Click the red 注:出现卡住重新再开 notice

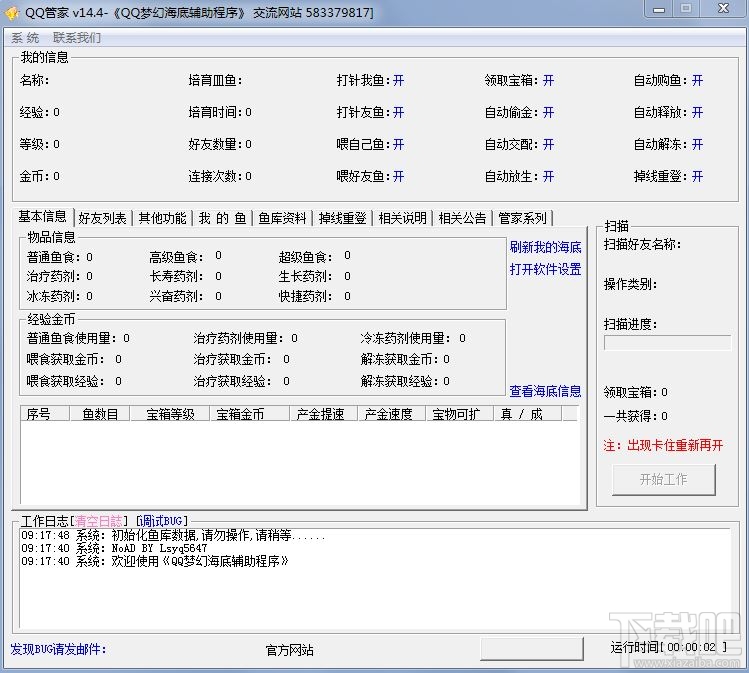click(663, 446)
